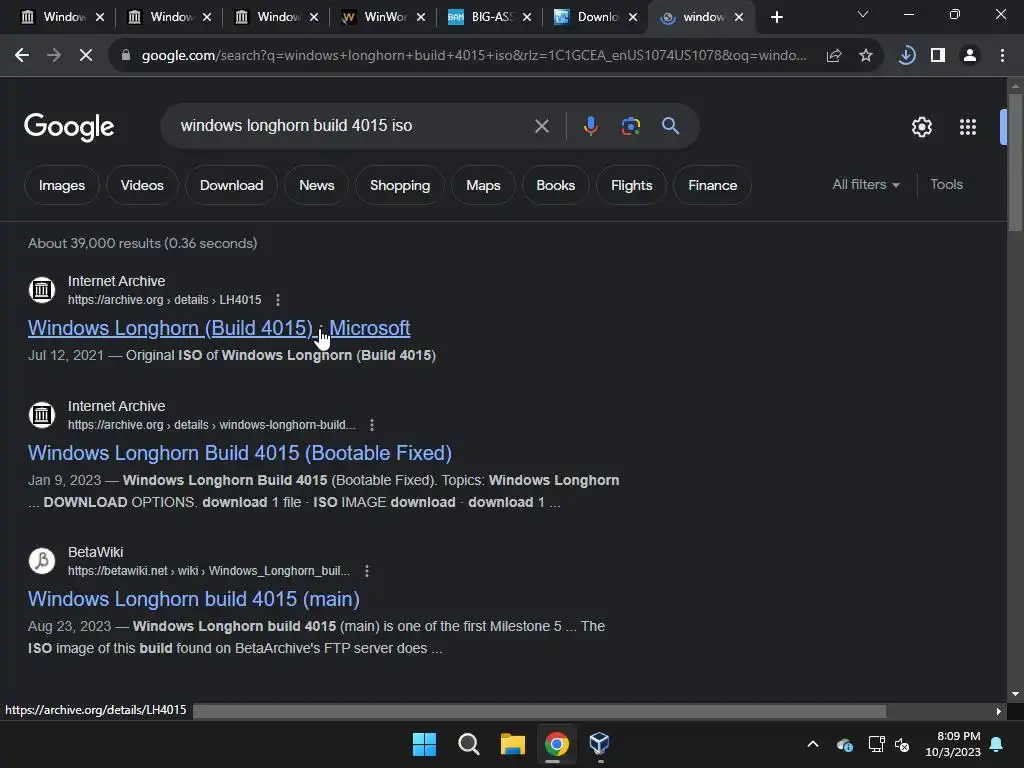Switch to Shopping results
The height and width of the screenshot is (768, 1024).
coord(400,185)
